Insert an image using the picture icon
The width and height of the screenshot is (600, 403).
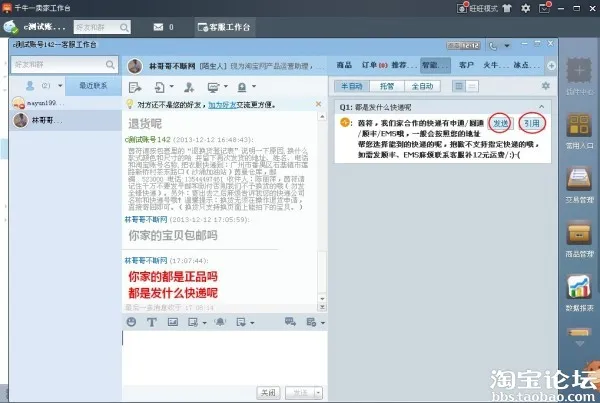[173, 322]
